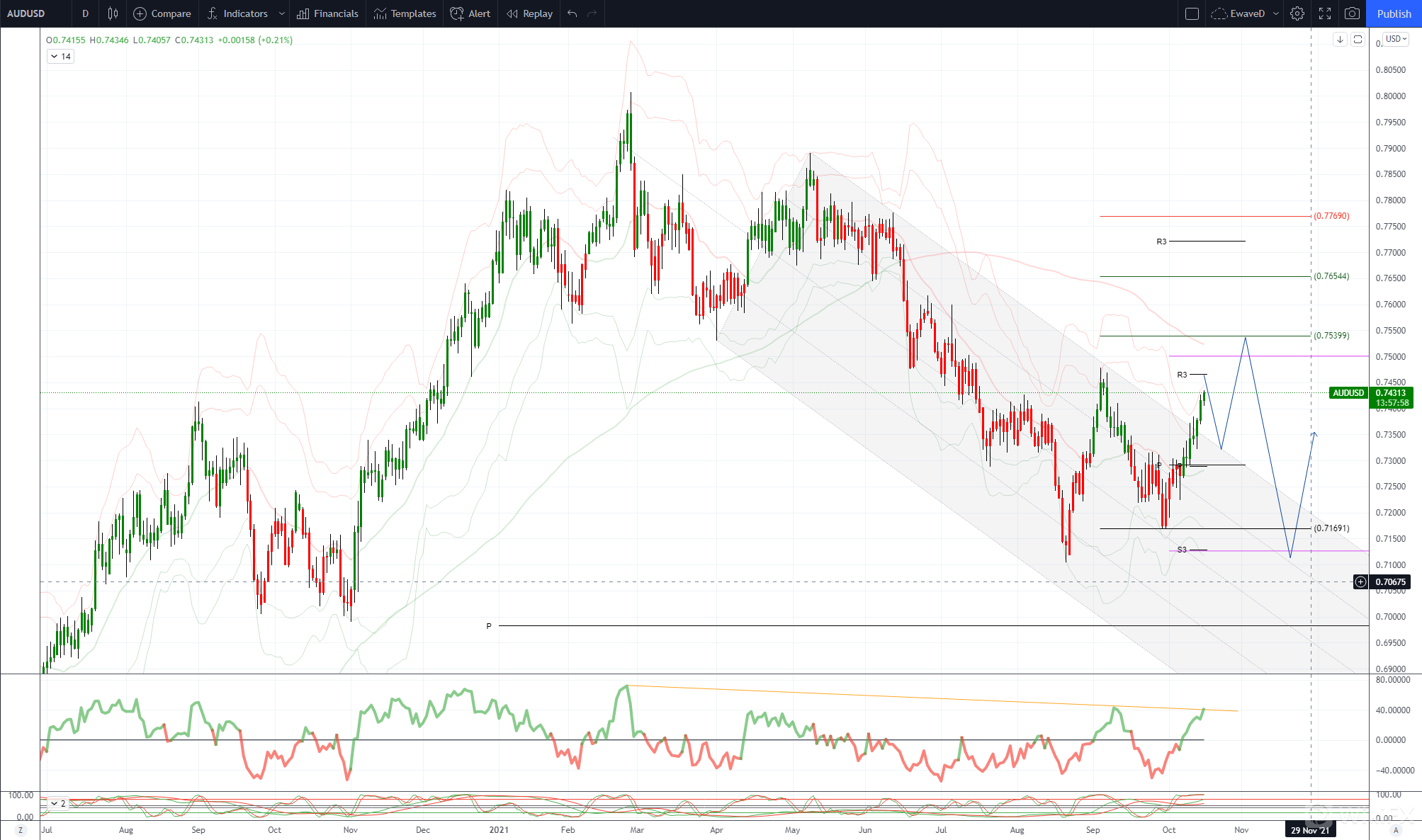Image resolution: width=1422 pixels, height=840 pixels.
Task: Click the 0.70675 crosshair price plus marker
Action: coord(1360,582)
